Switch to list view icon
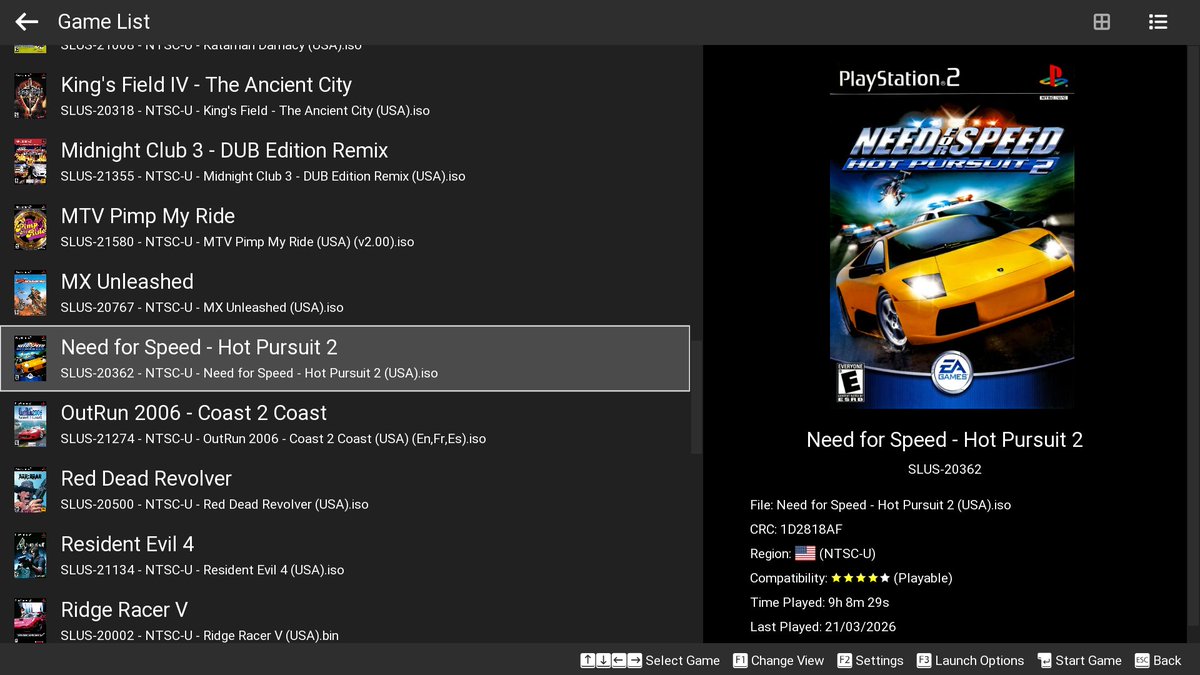1200x675 pixels. pos(1158,21)
